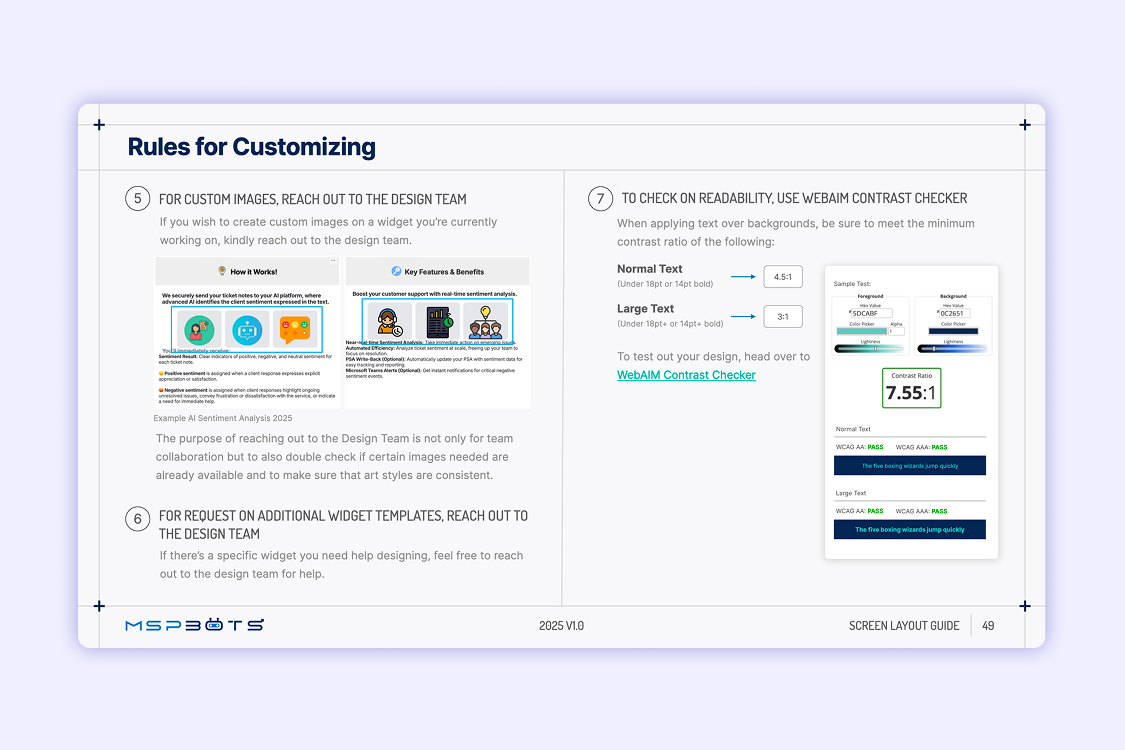The width and height of the screenshot is (1125, 750).
Task: Click page number 49
Action: click(988, 626)
